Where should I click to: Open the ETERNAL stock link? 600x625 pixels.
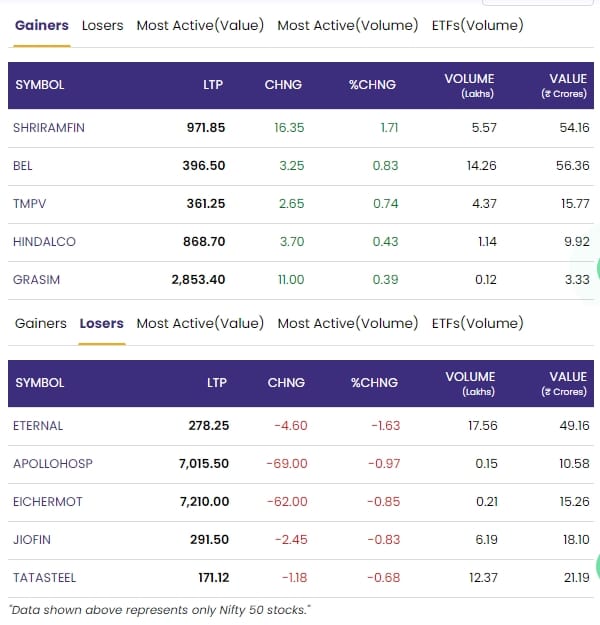click(39, 426)
